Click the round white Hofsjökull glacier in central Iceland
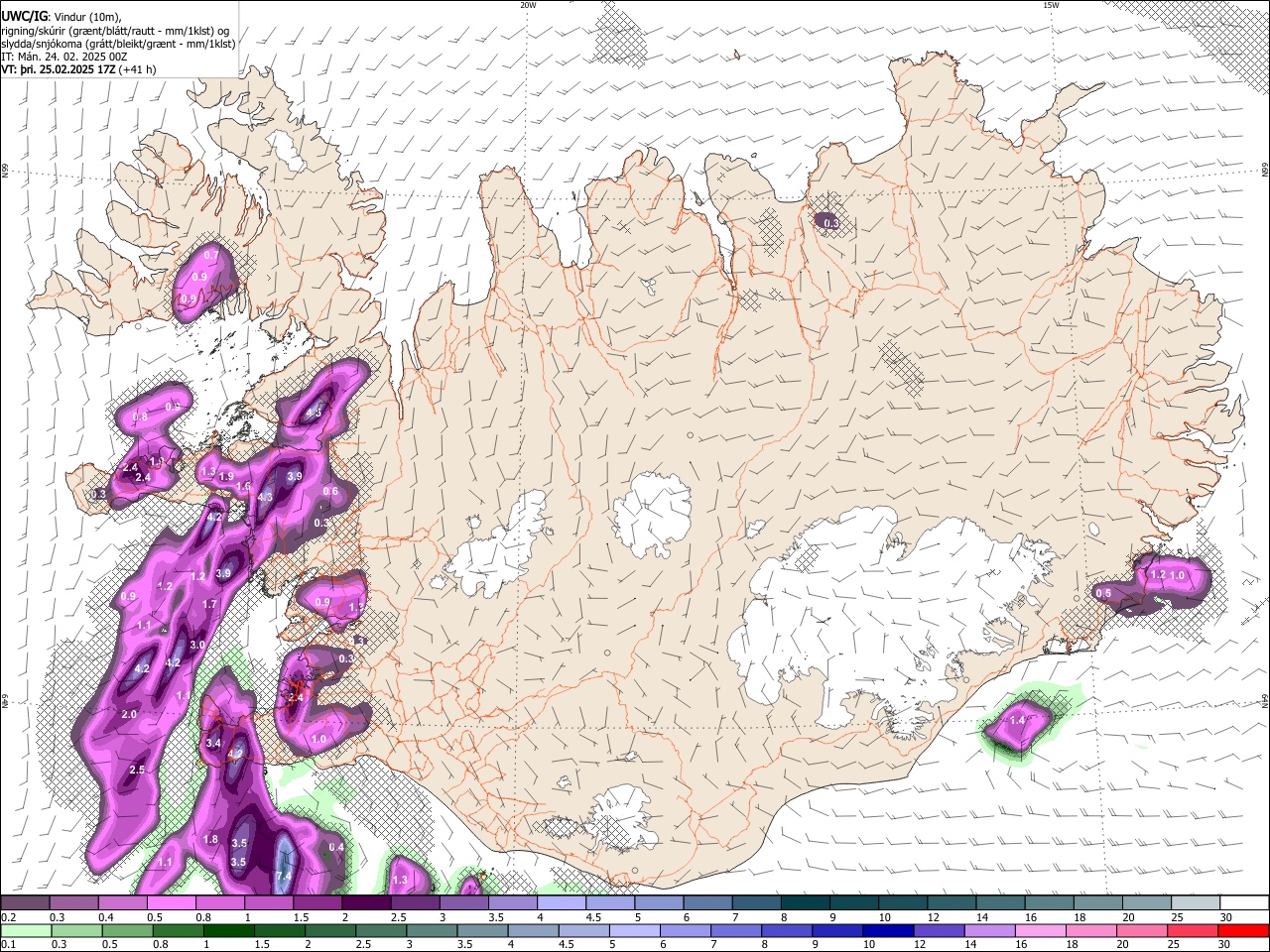1270x952 pixels. tap(651, 514)
